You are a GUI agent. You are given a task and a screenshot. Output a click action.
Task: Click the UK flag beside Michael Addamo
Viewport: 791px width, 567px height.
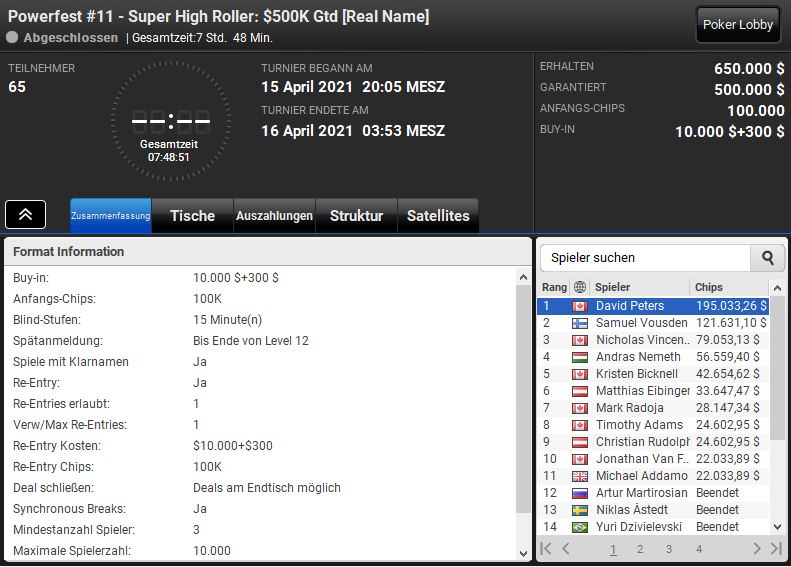coord(580,476)
